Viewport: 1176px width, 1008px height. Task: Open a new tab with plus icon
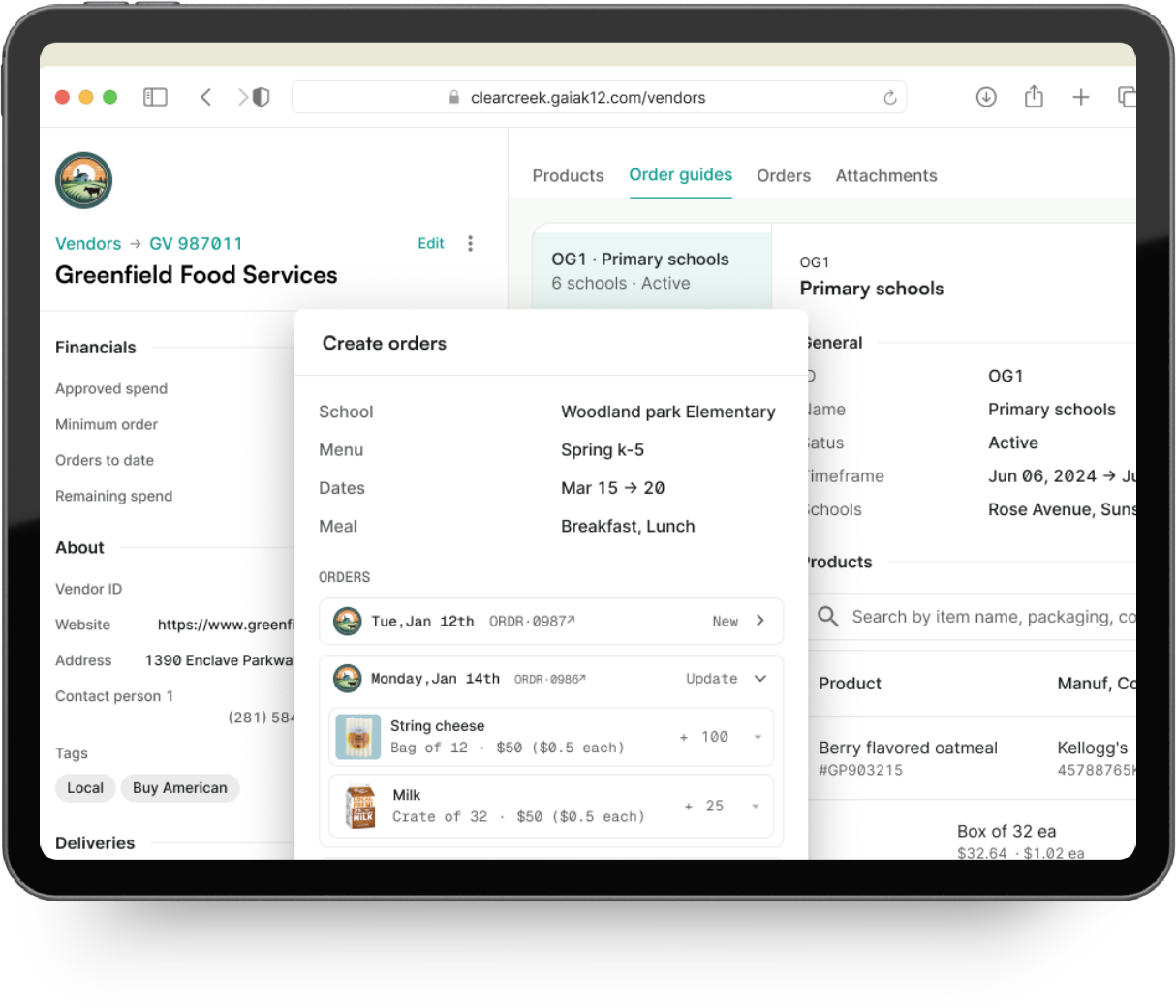point(1081,97)
